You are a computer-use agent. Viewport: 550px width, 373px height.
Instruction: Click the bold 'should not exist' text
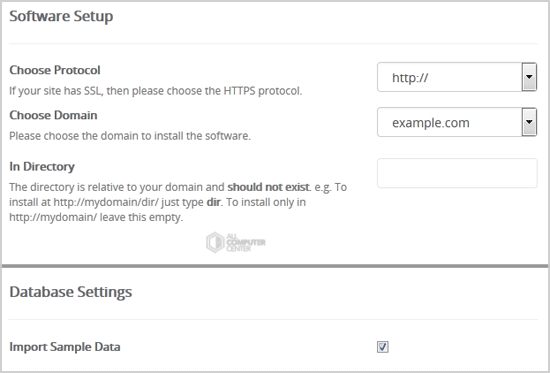268,187
